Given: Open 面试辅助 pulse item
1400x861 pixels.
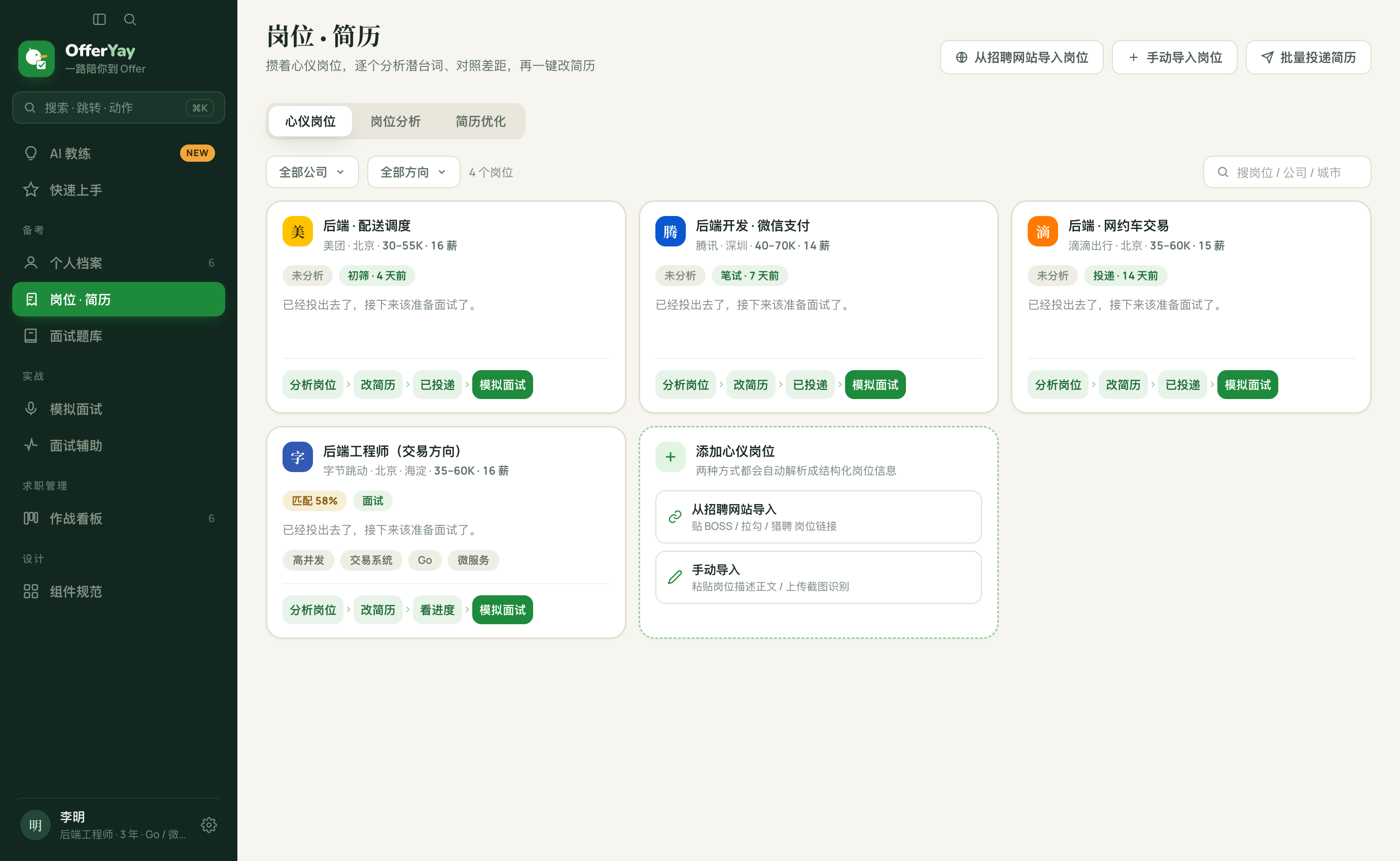Looking at the screenshot, I should 119,445.
